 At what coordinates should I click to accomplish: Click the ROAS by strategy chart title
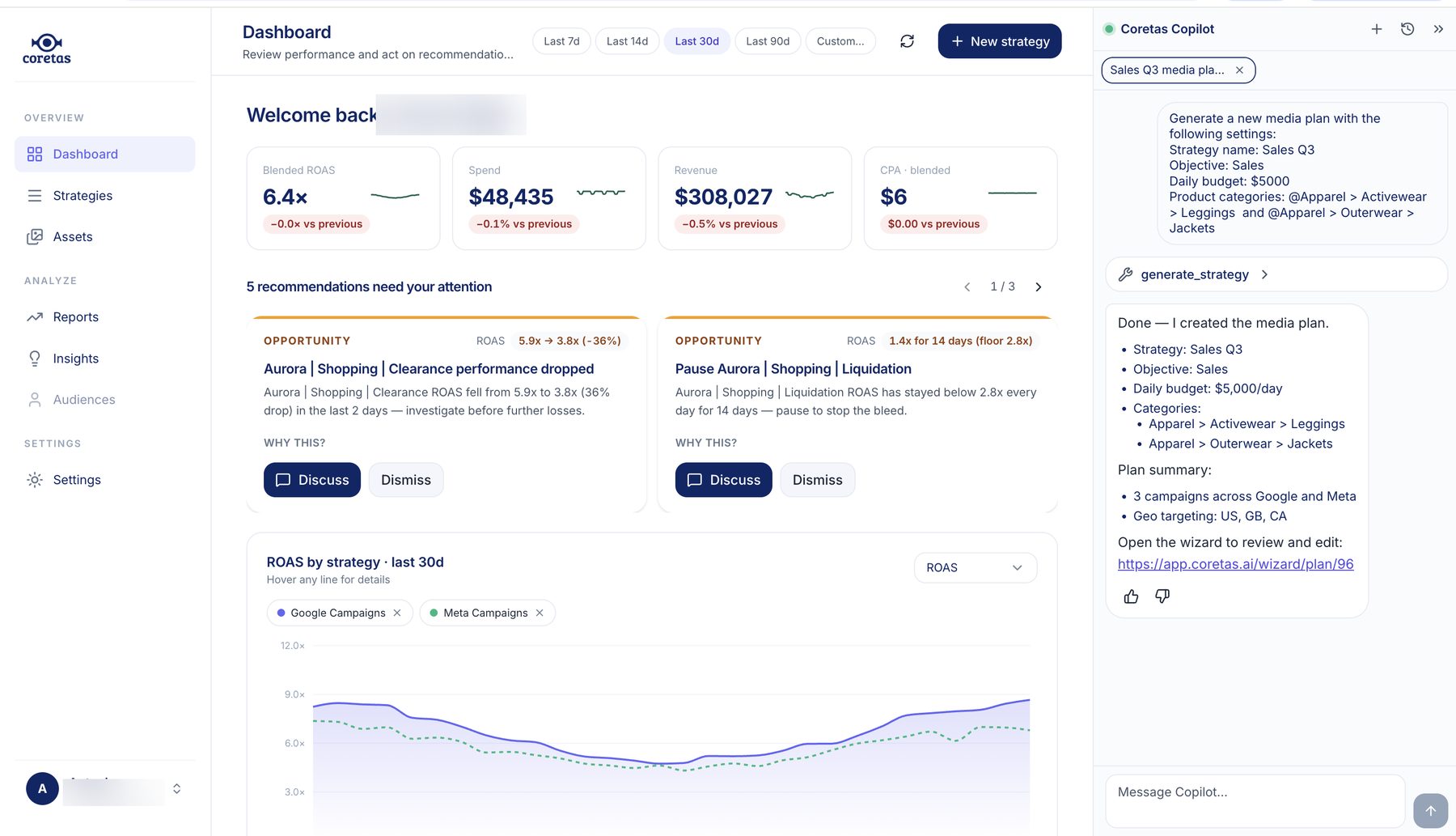pos(355,562)
